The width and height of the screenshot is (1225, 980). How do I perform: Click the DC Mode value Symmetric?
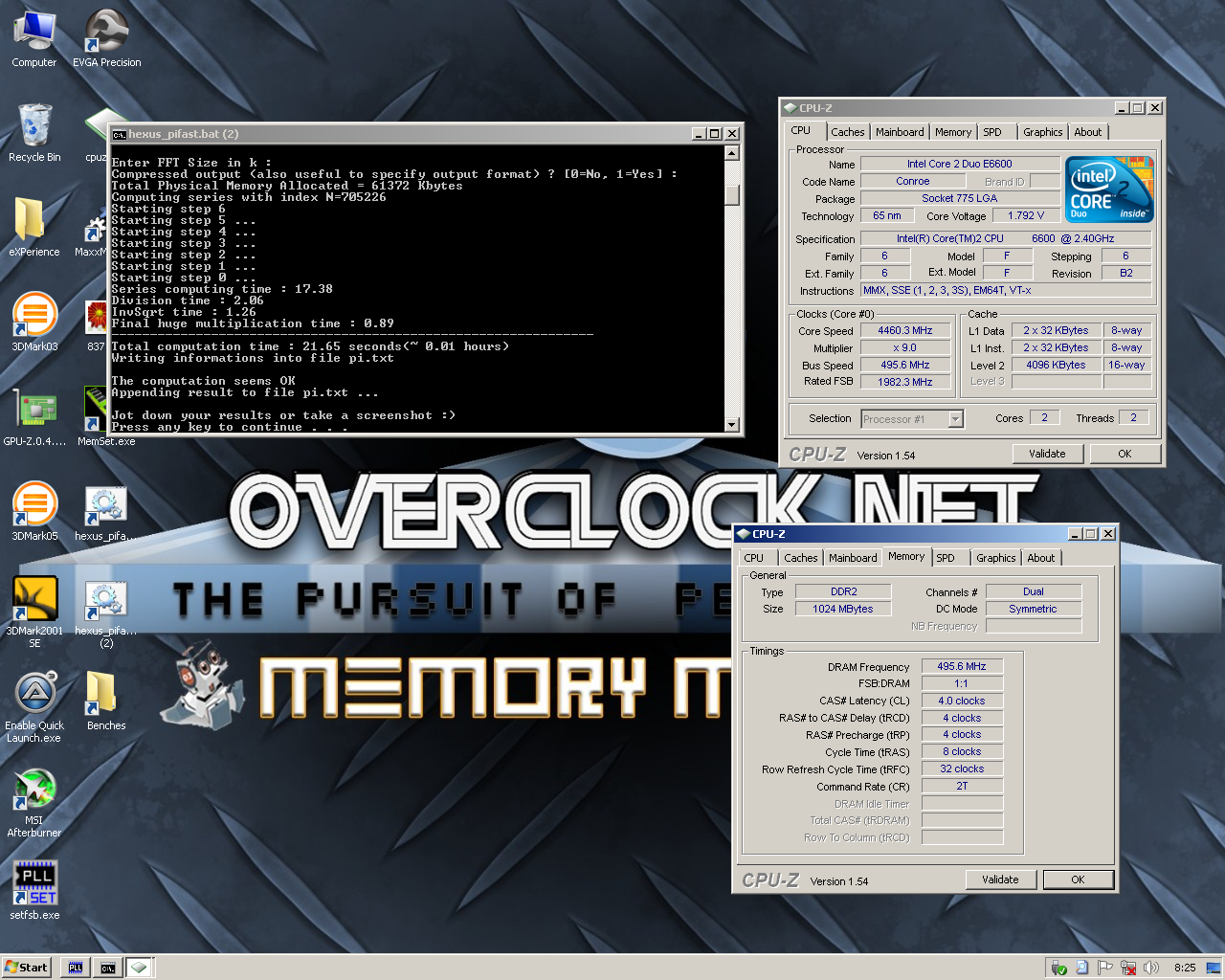pyautogui.click(x=1034, y=609)
